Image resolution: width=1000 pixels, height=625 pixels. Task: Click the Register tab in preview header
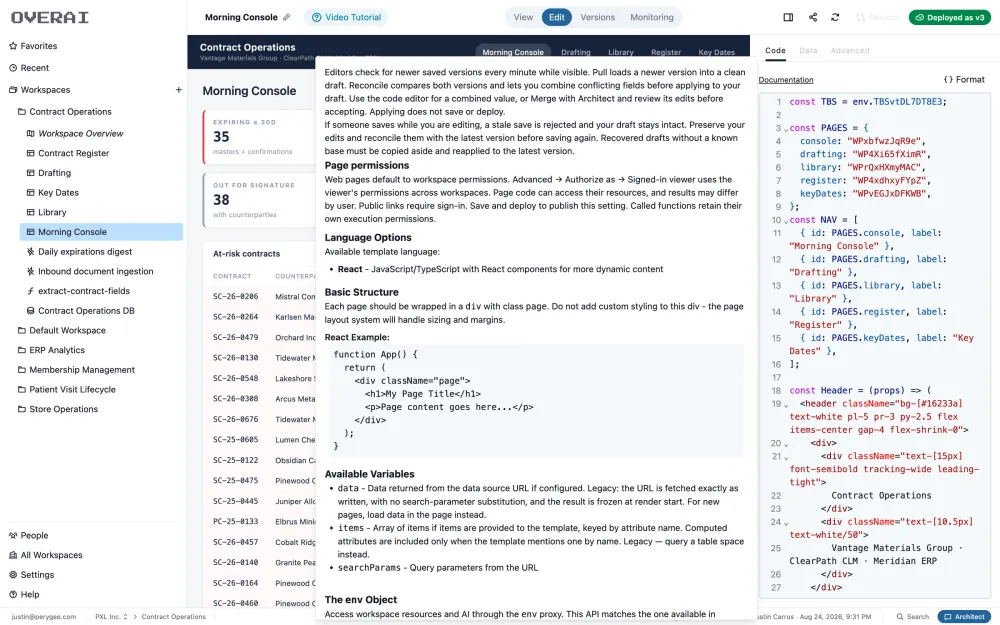pos(666,52)
